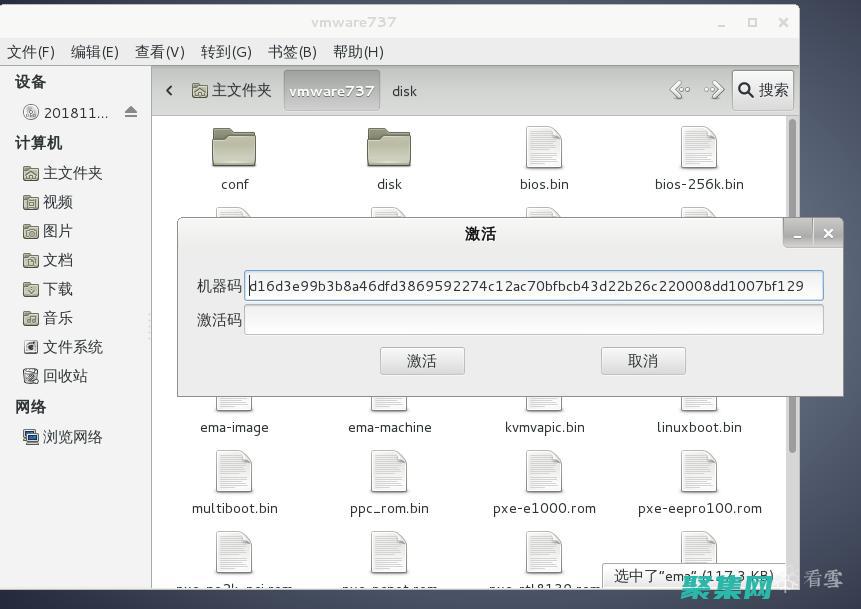The height and width of the screenshot is (609, 861).
Task: Open the 书签 menu
Action: tap(293, 52)
